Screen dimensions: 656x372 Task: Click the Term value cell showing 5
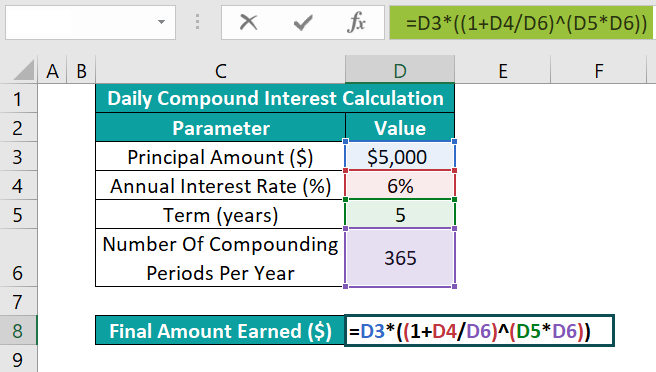[x=400, y=214]
